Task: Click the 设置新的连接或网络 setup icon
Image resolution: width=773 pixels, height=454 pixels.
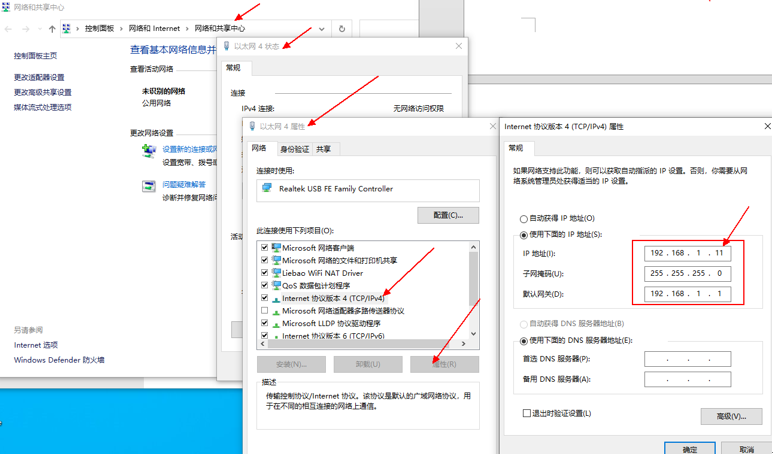Action: coord(149,152)
